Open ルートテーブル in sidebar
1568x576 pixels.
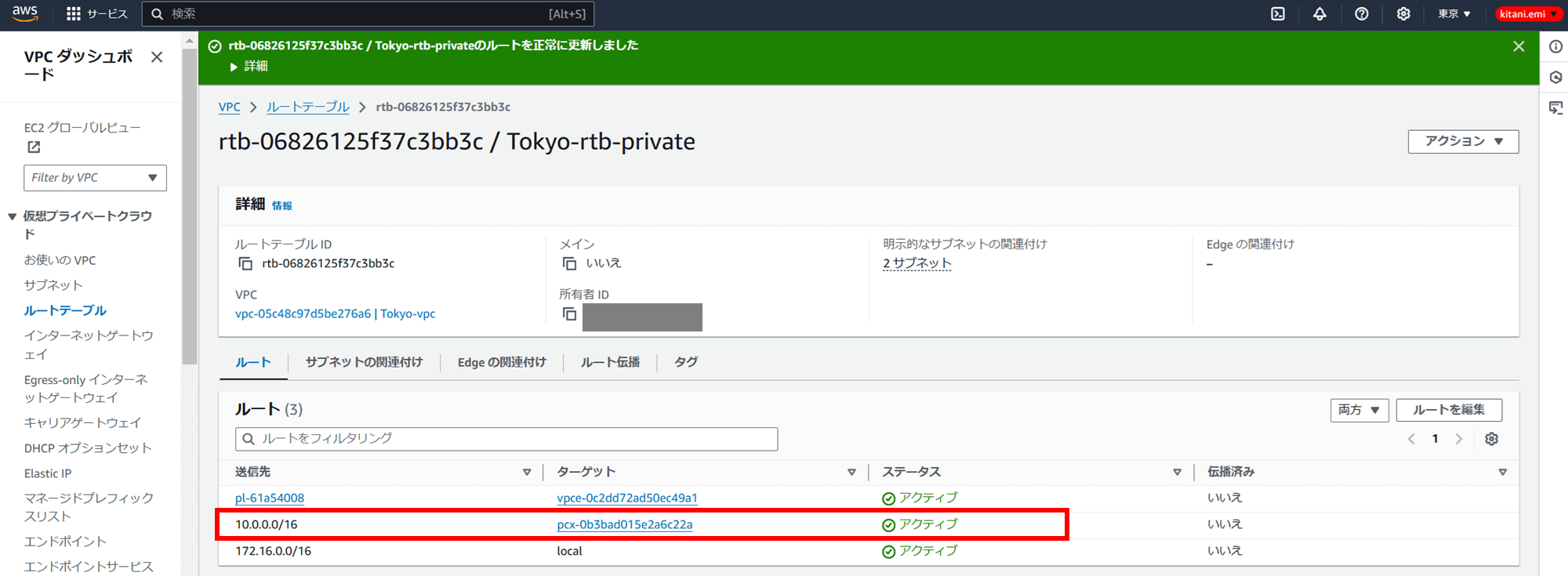65,311
